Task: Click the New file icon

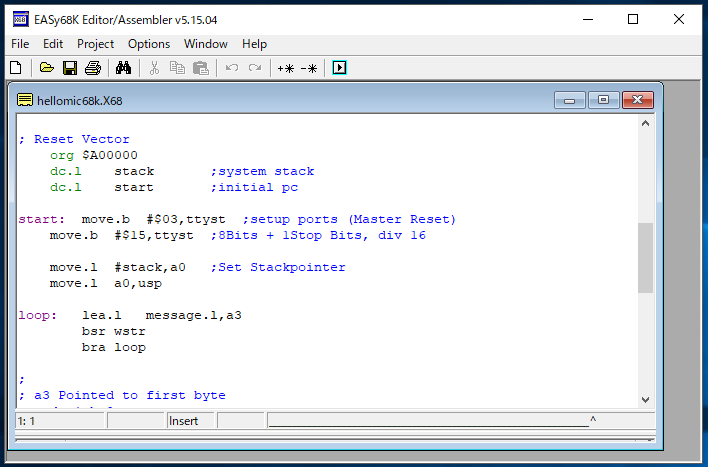Action: pos(15,68)
